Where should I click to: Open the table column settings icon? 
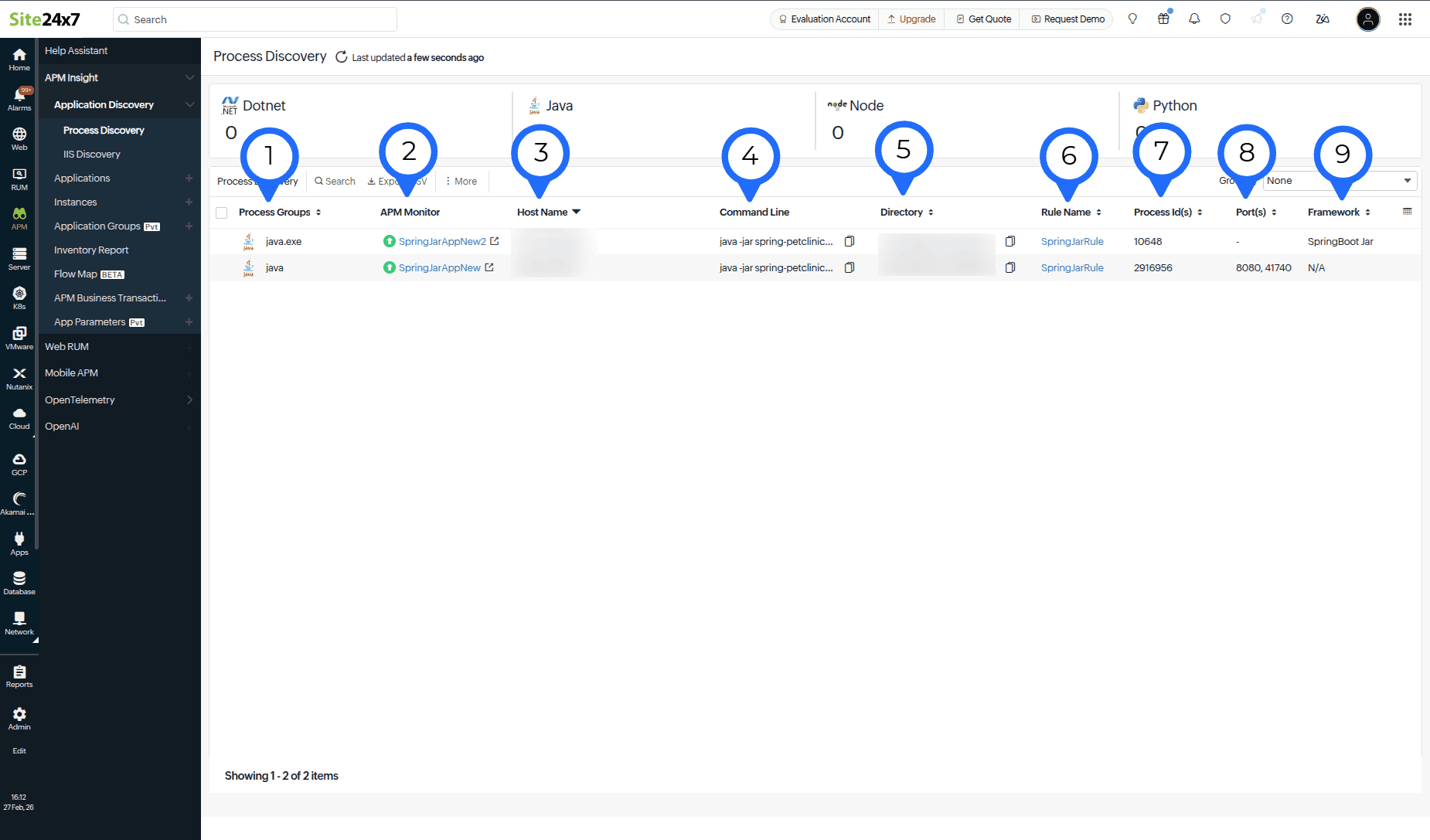pos(1408,212)
